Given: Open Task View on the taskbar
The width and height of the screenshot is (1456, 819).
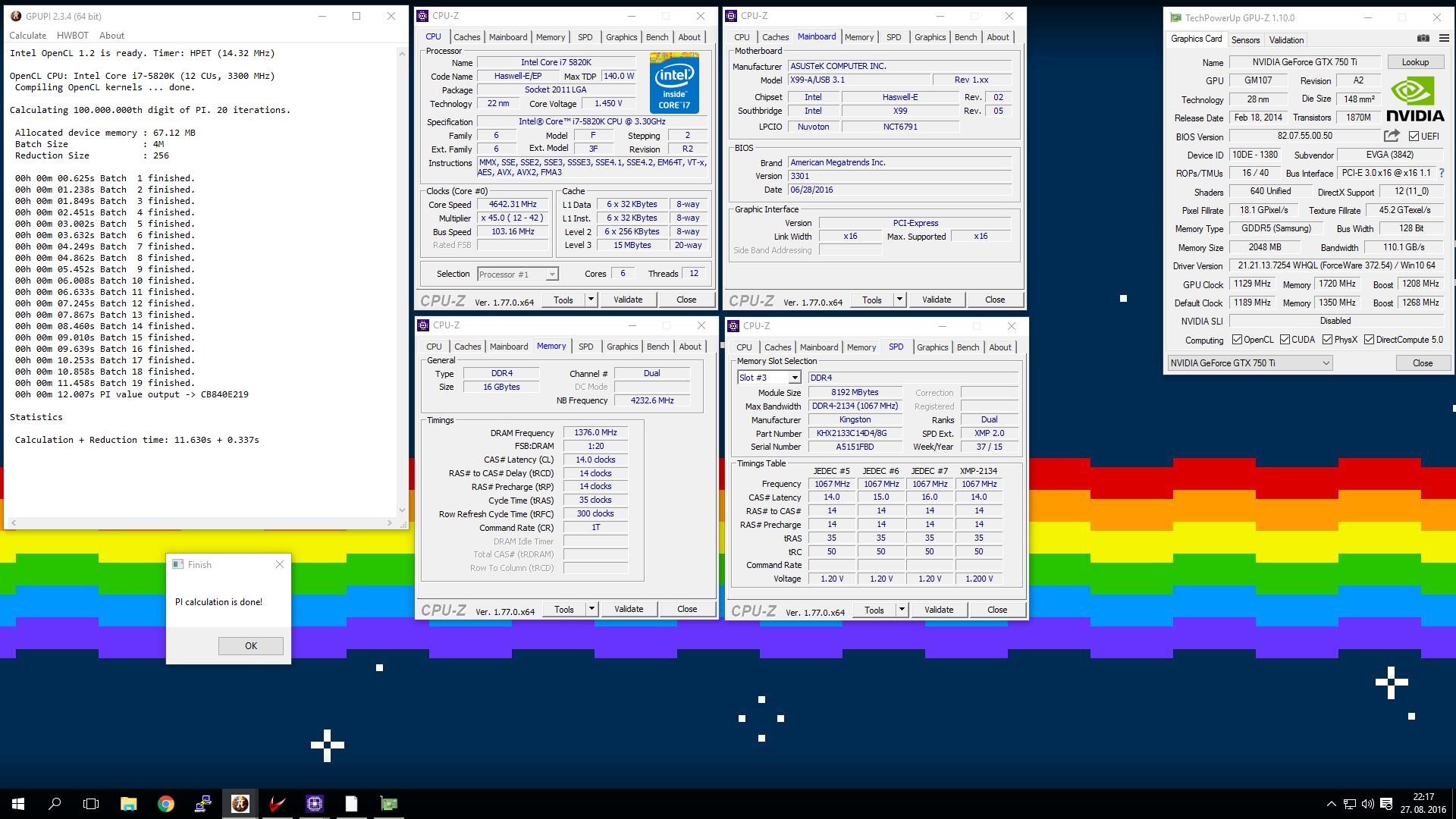Looking at the screenshot, I should pos(91,804).
